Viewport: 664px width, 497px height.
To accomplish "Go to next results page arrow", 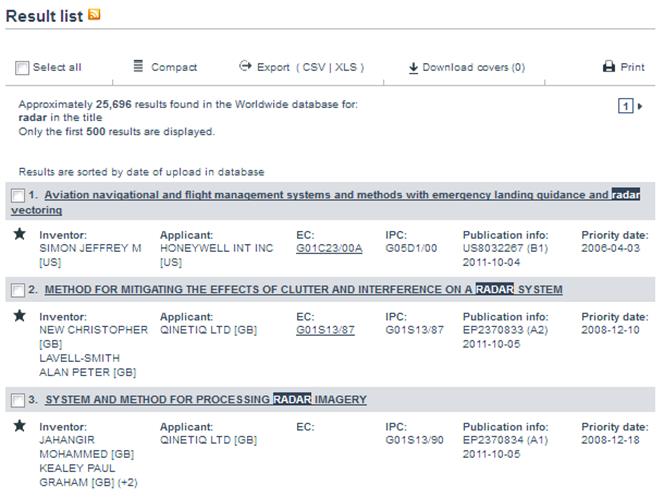I will coord(640,106).
